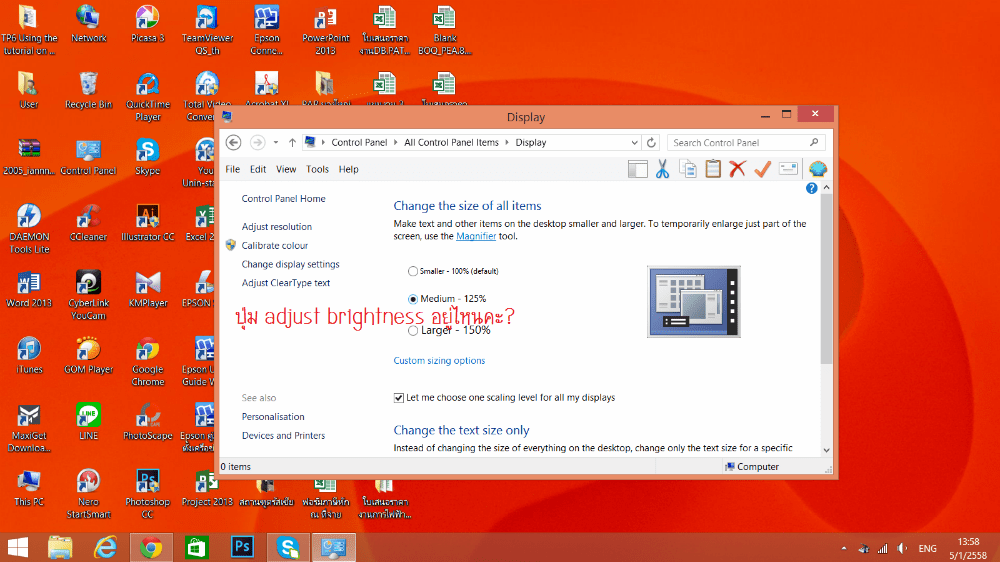Click the Forward navigation arrow
Screen dimensions: 1000x562
click(x=257, y=142)
